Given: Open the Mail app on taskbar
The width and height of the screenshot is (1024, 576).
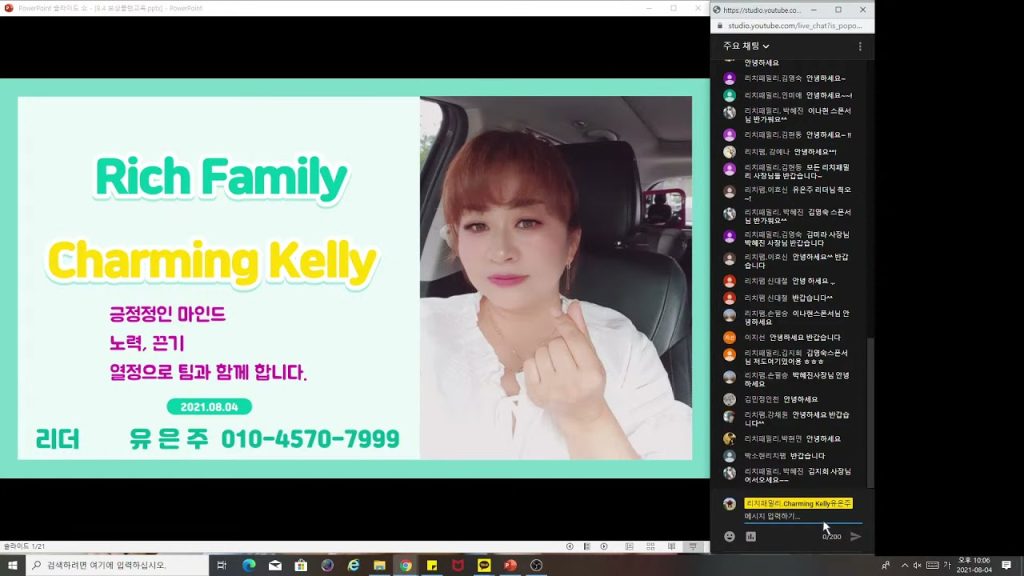Looking at the screenshot, I should point(275,565).
